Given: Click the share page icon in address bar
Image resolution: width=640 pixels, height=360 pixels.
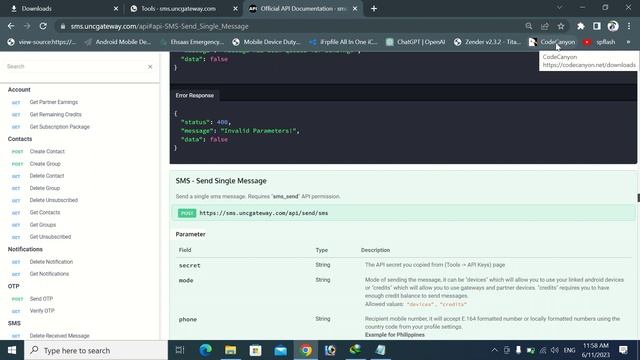Looking at the screenshot, I should 544,26.
